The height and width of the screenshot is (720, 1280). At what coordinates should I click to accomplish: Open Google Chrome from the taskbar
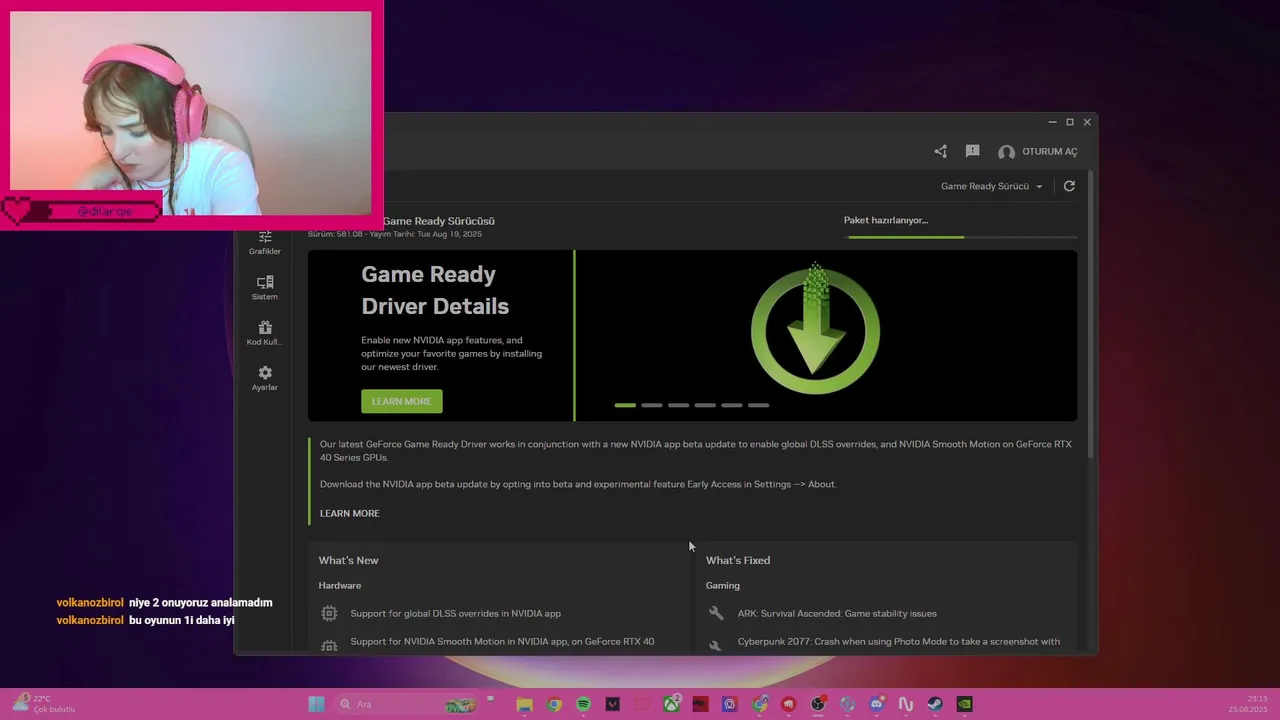pos(554,704)
